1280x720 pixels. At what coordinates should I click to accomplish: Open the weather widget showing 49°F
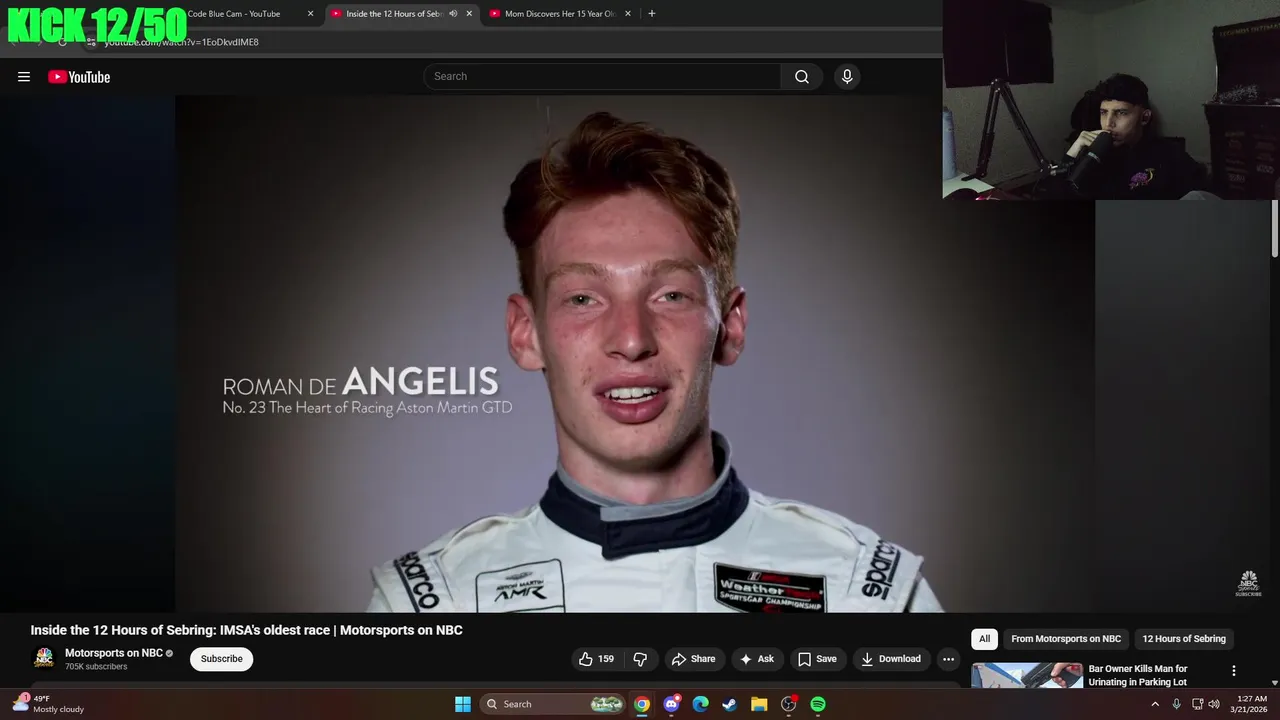(48, 704)
